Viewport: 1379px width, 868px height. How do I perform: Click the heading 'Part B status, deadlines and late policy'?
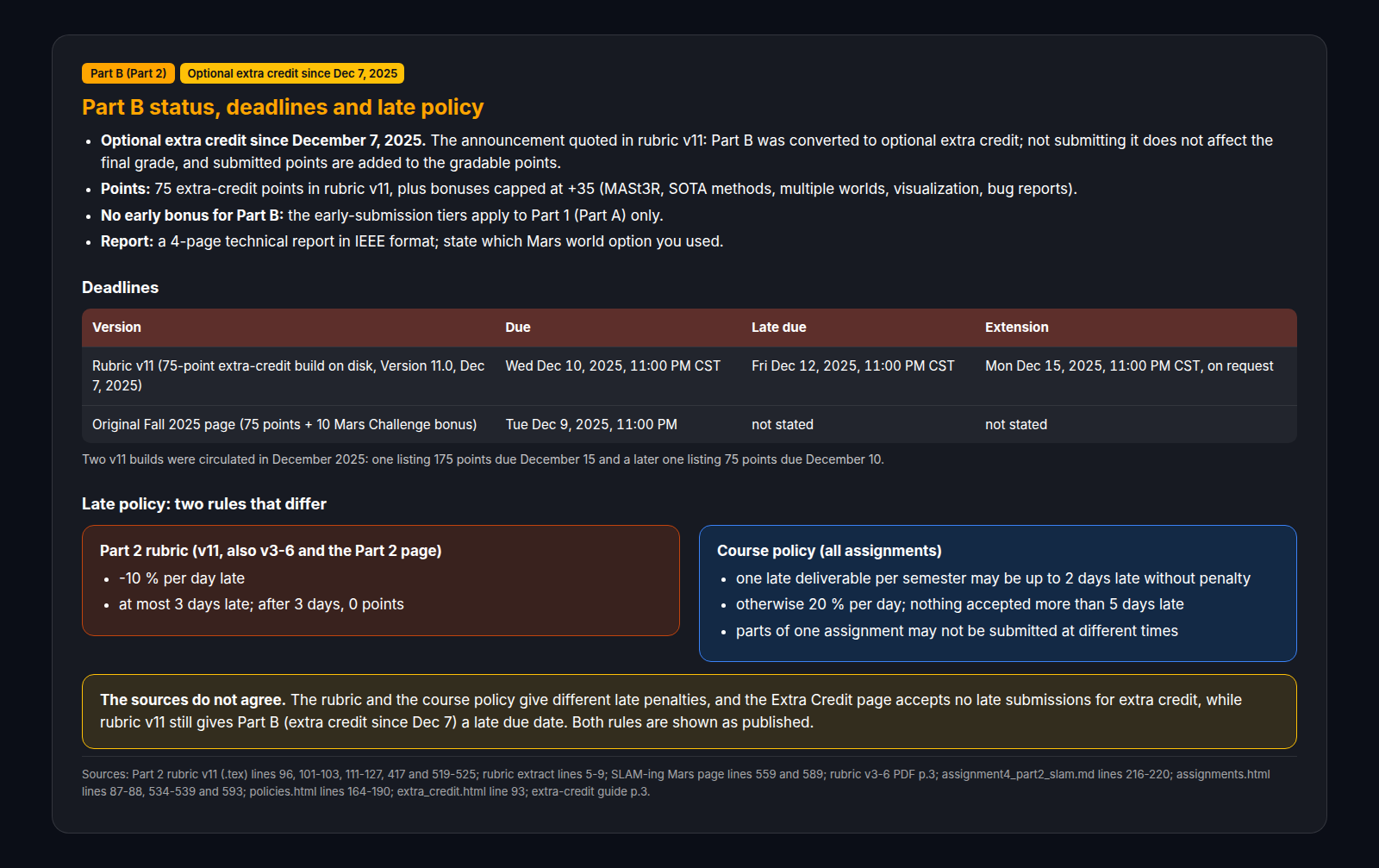pyautogui.click(x=283, y=107)
